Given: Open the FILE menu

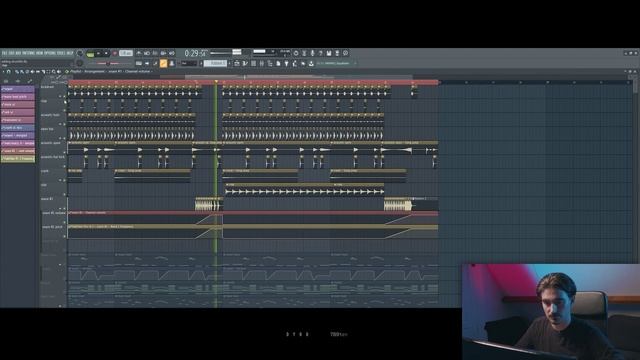Looking at the screenshot, I should (x=4, y=53).
